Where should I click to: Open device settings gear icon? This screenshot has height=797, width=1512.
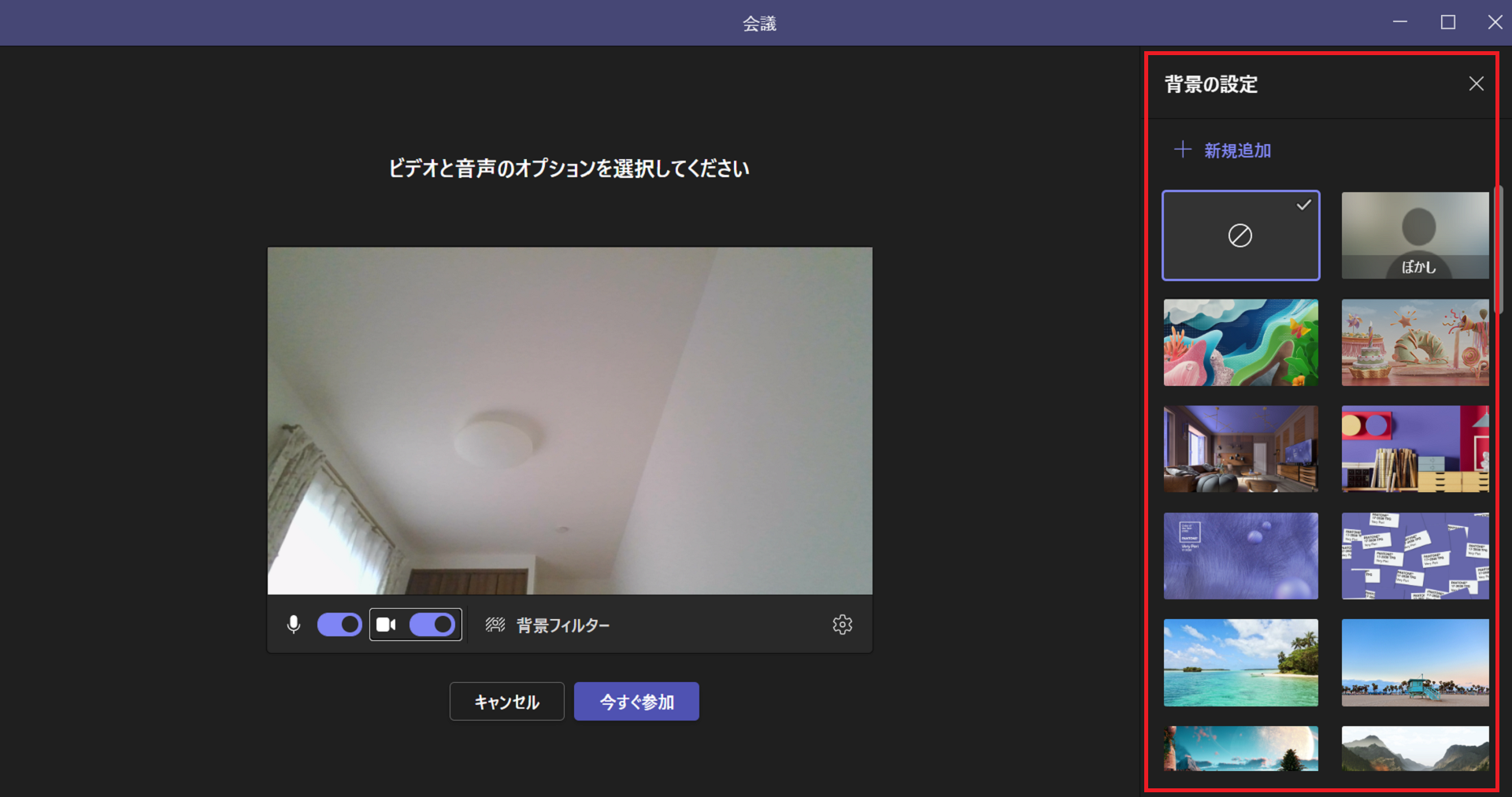point(842,625)
